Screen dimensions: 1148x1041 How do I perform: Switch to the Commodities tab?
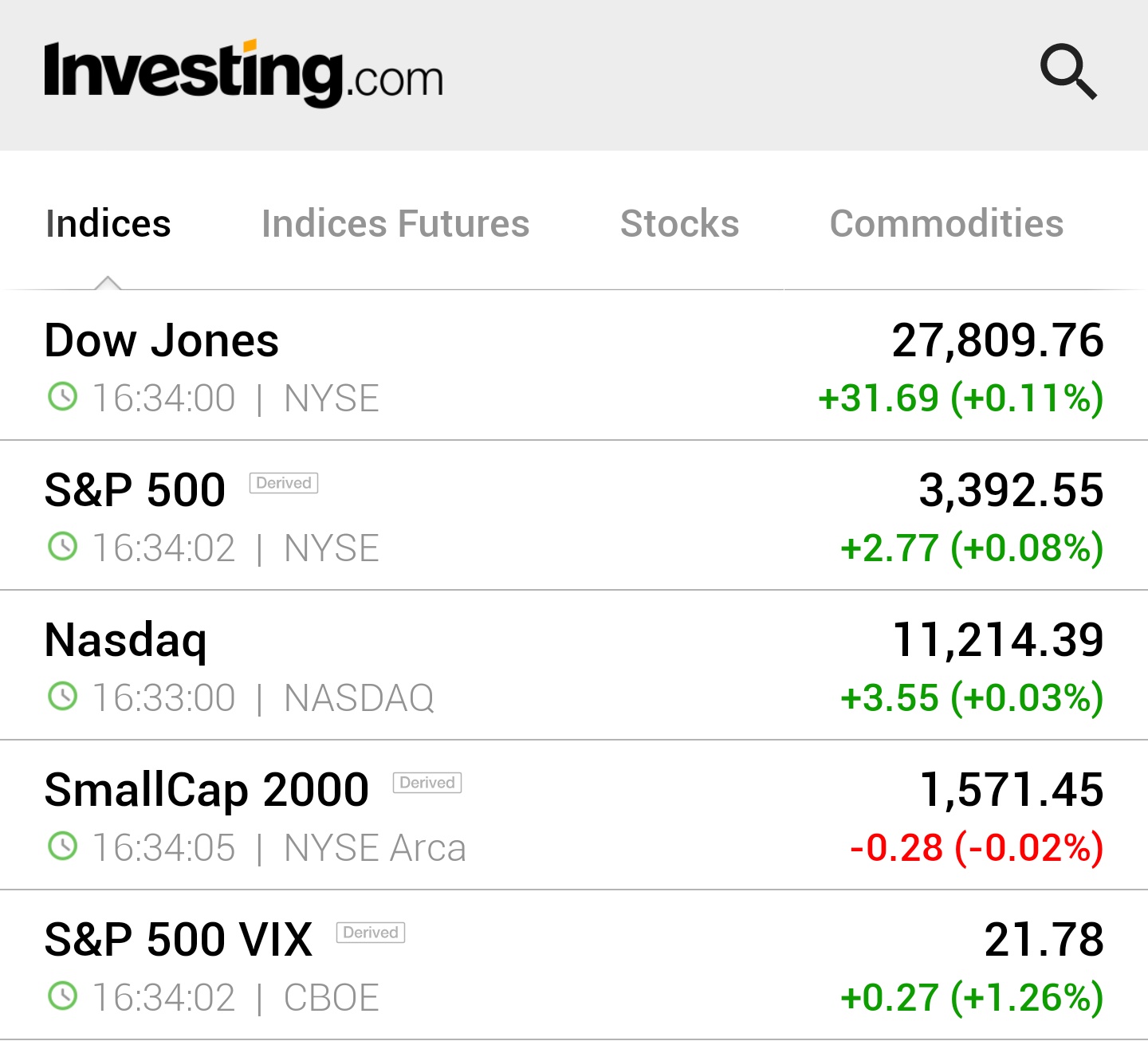click(x=946, y=224)
